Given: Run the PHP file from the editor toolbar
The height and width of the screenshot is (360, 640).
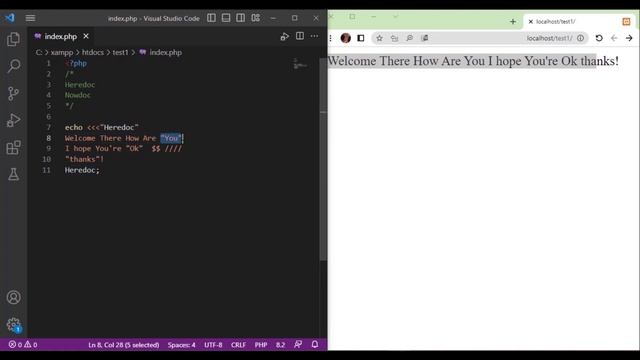Looking at the screenshot, I should pyautogui.click(x=284, y=37).
